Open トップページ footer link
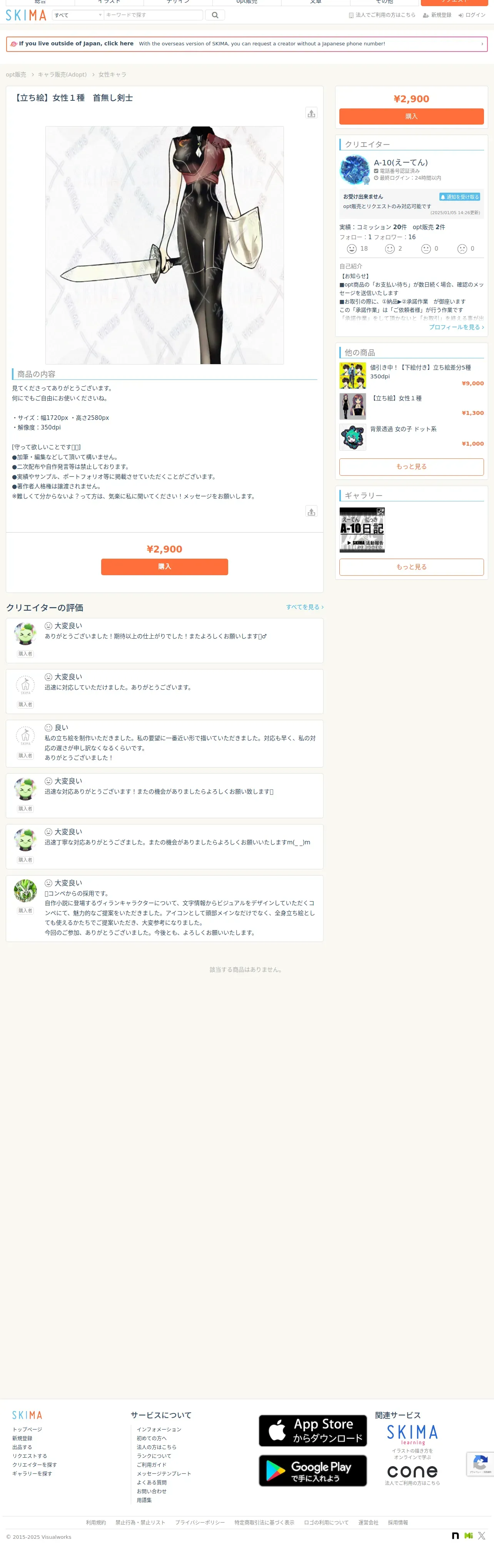 pos(27,1429)
